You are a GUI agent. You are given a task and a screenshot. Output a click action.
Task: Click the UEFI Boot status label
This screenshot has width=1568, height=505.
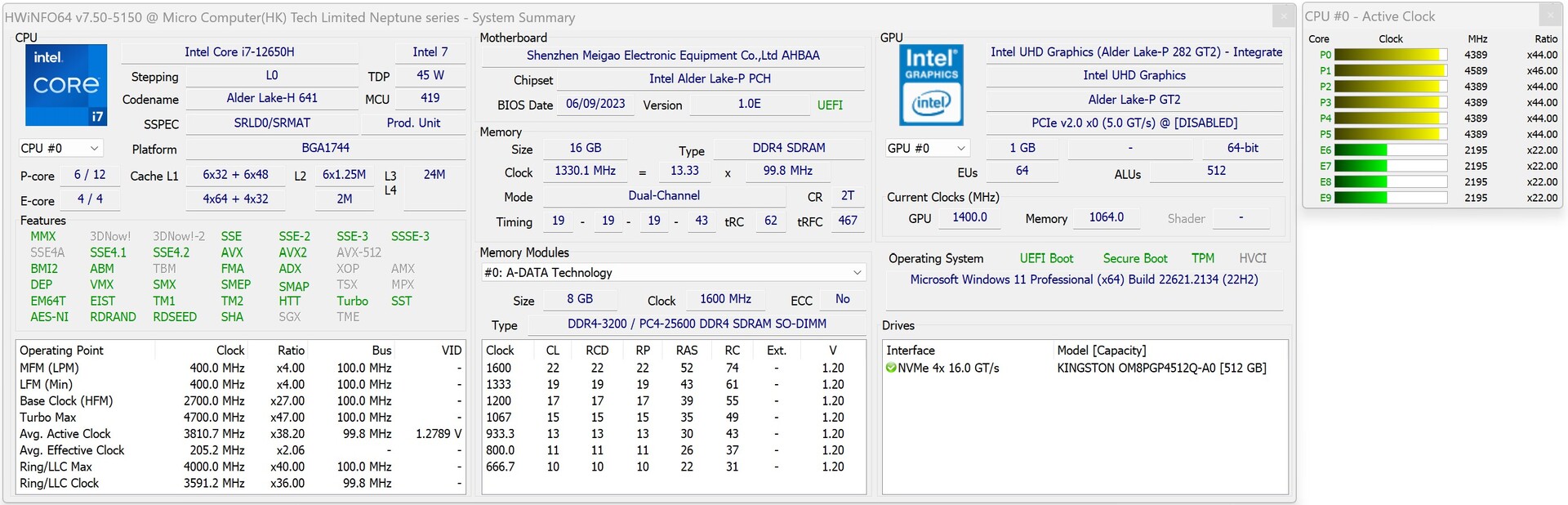[1046, 258]
